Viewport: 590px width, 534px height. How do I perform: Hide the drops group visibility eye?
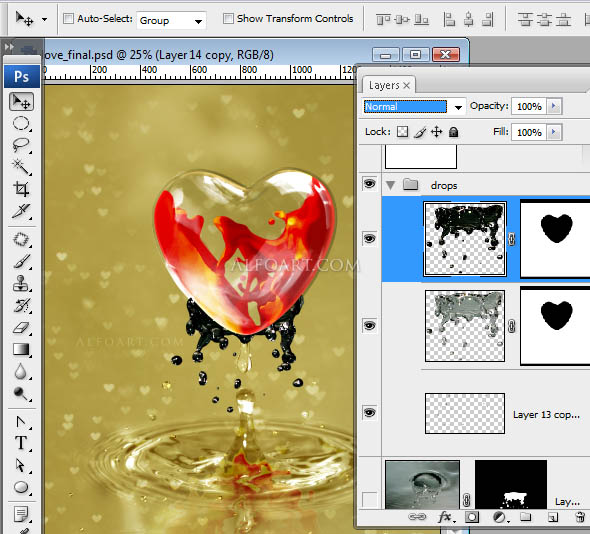coord(370,184)
